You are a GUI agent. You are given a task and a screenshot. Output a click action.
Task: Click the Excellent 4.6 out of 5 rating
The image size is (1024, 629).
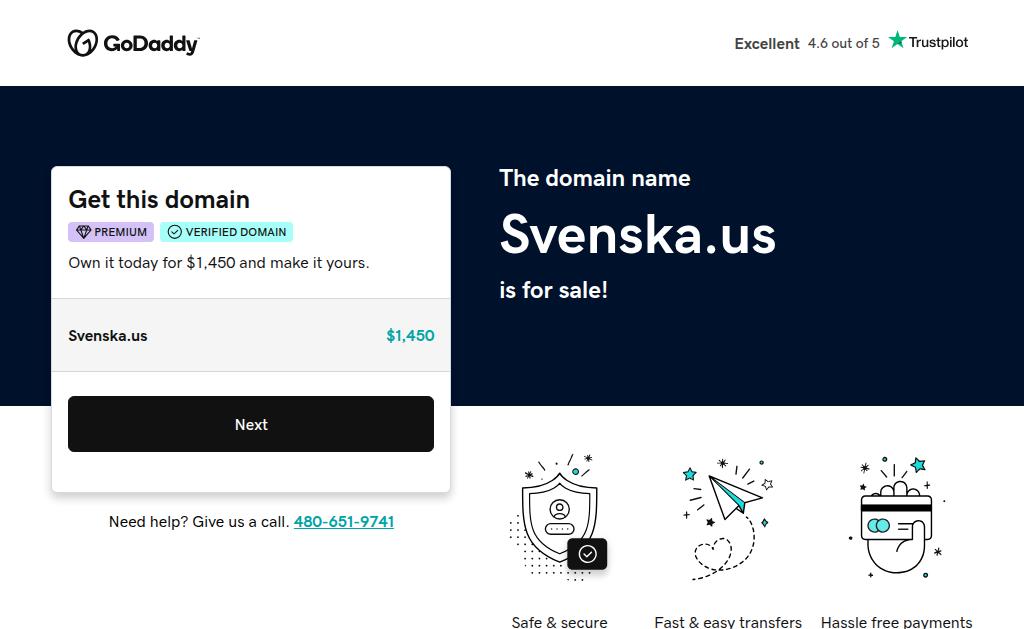tap(807, 44)
